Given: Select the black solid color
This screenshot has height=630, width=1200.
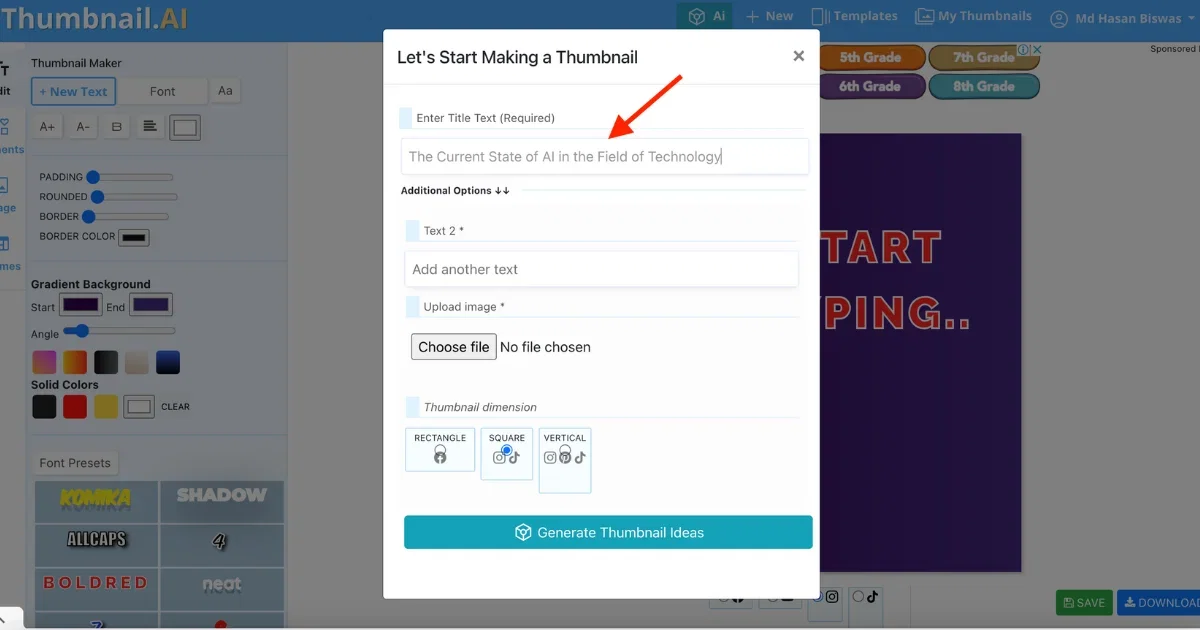Looking at the screenshot, I should pyautogui.click(x=44, y=406).
